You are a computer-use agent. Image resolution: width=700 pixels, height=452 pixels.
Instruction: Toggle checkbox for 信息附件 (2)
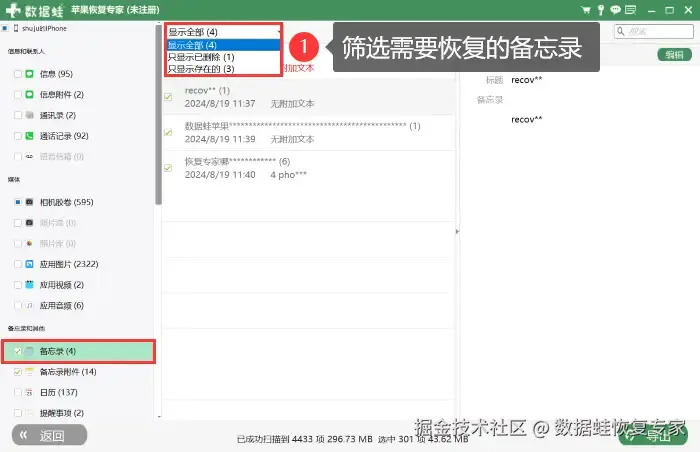click(18, 94)
